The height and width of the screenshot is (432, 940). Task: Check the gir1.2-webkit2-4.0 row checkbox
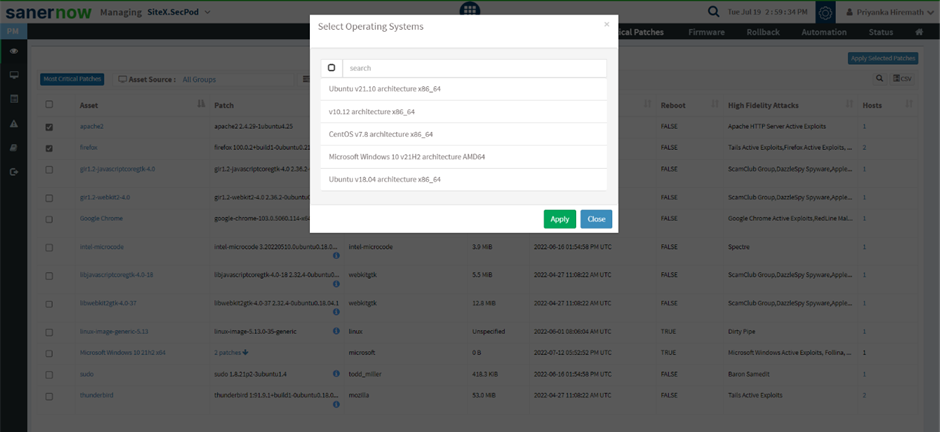[49, 198]
